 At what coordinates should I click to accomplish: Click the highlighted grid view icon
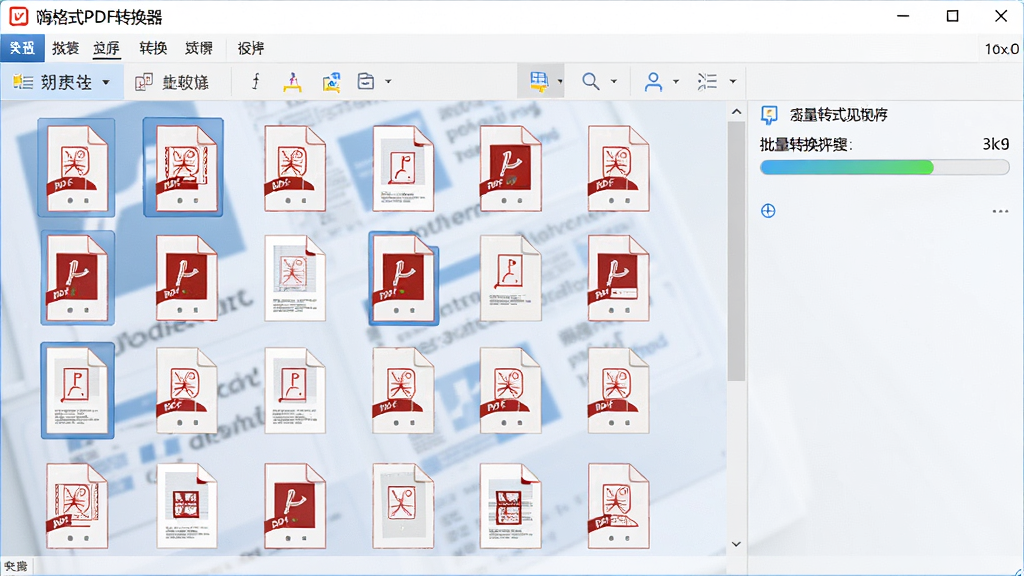click(539, 82)
